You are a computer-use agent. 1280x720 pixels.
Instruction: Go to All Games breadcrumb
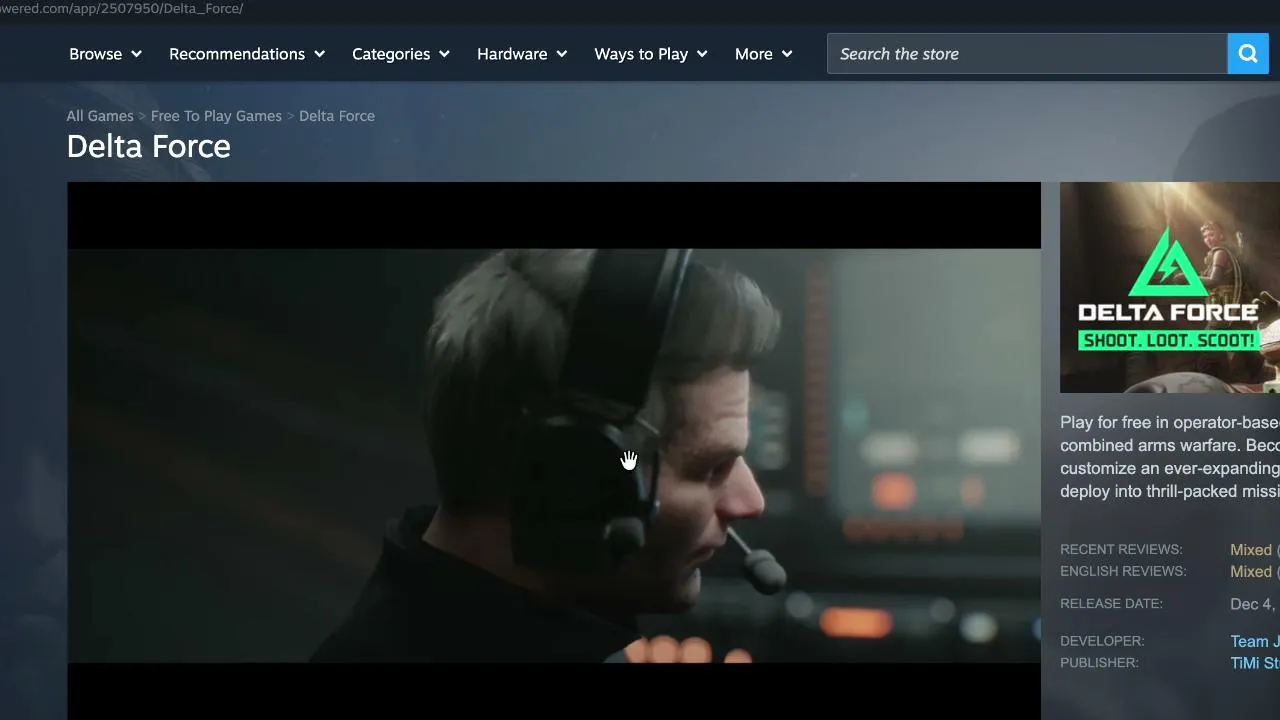coord(100,116)
